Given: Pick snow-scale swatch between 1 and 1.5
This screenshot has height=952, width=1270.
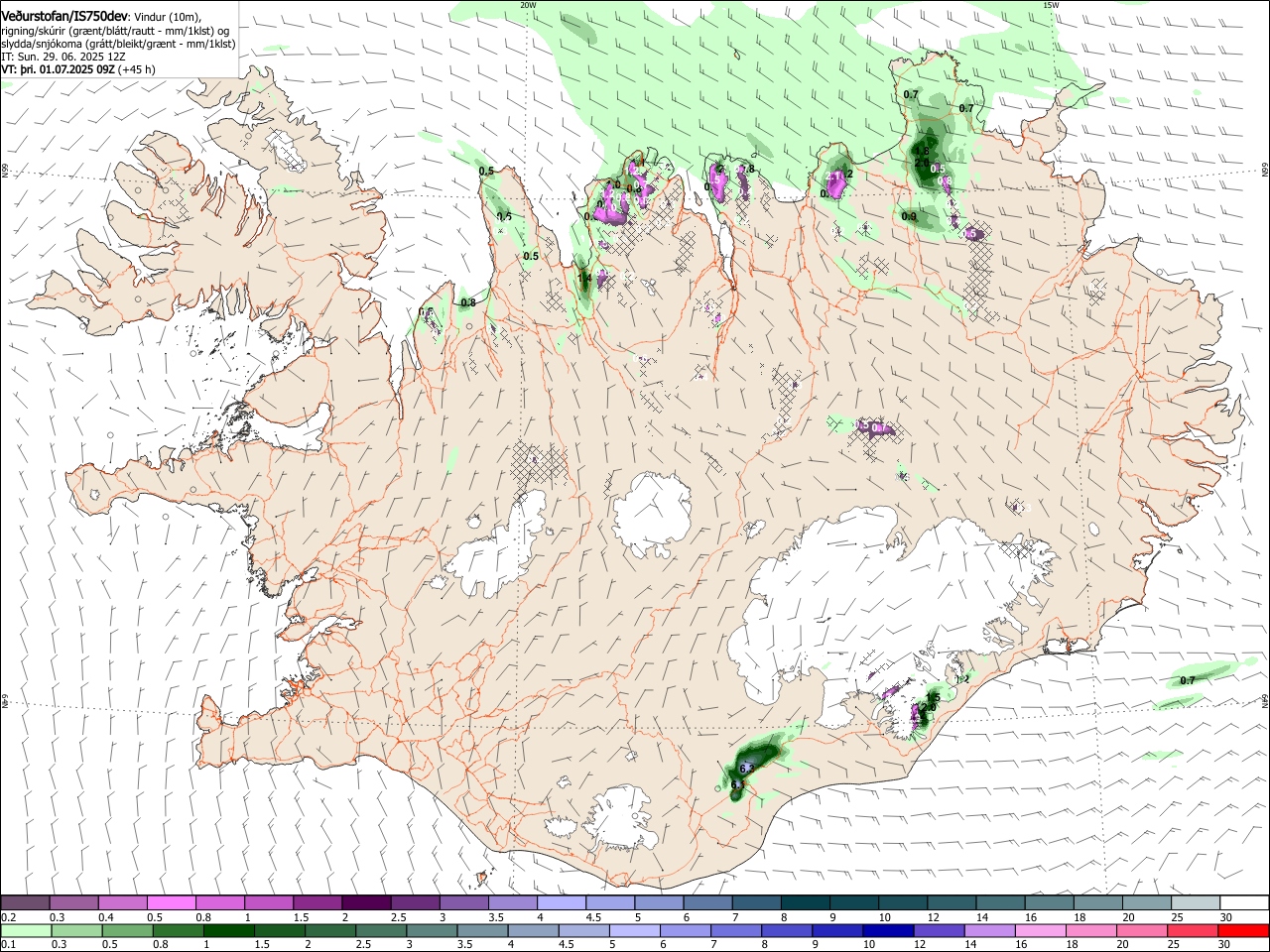Looking at the screenshot, I should pos(268,903).
